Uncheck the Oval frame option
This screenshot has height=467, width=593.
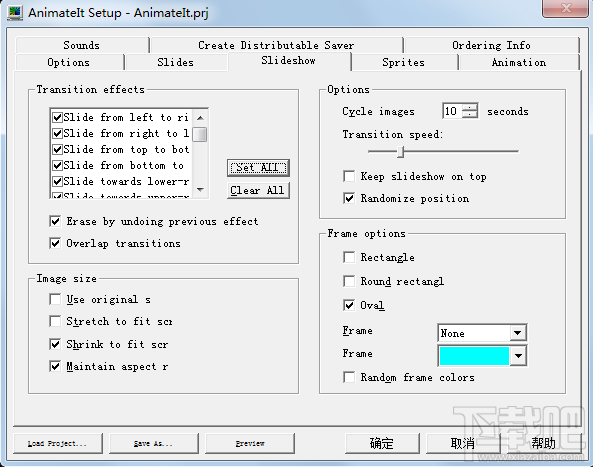(x=349, y=305)
